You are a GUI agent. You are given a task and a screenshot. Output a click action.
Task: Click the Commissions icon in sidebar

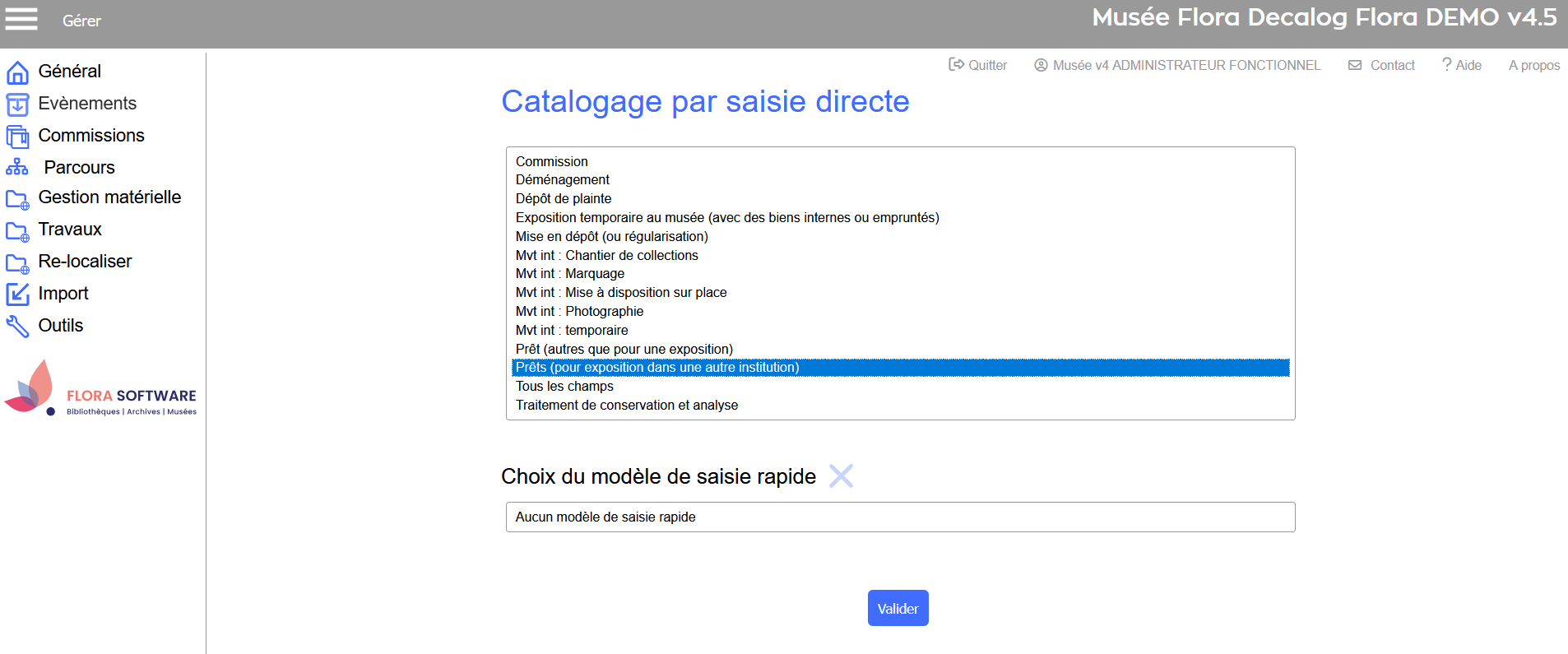tap(17, 137)
